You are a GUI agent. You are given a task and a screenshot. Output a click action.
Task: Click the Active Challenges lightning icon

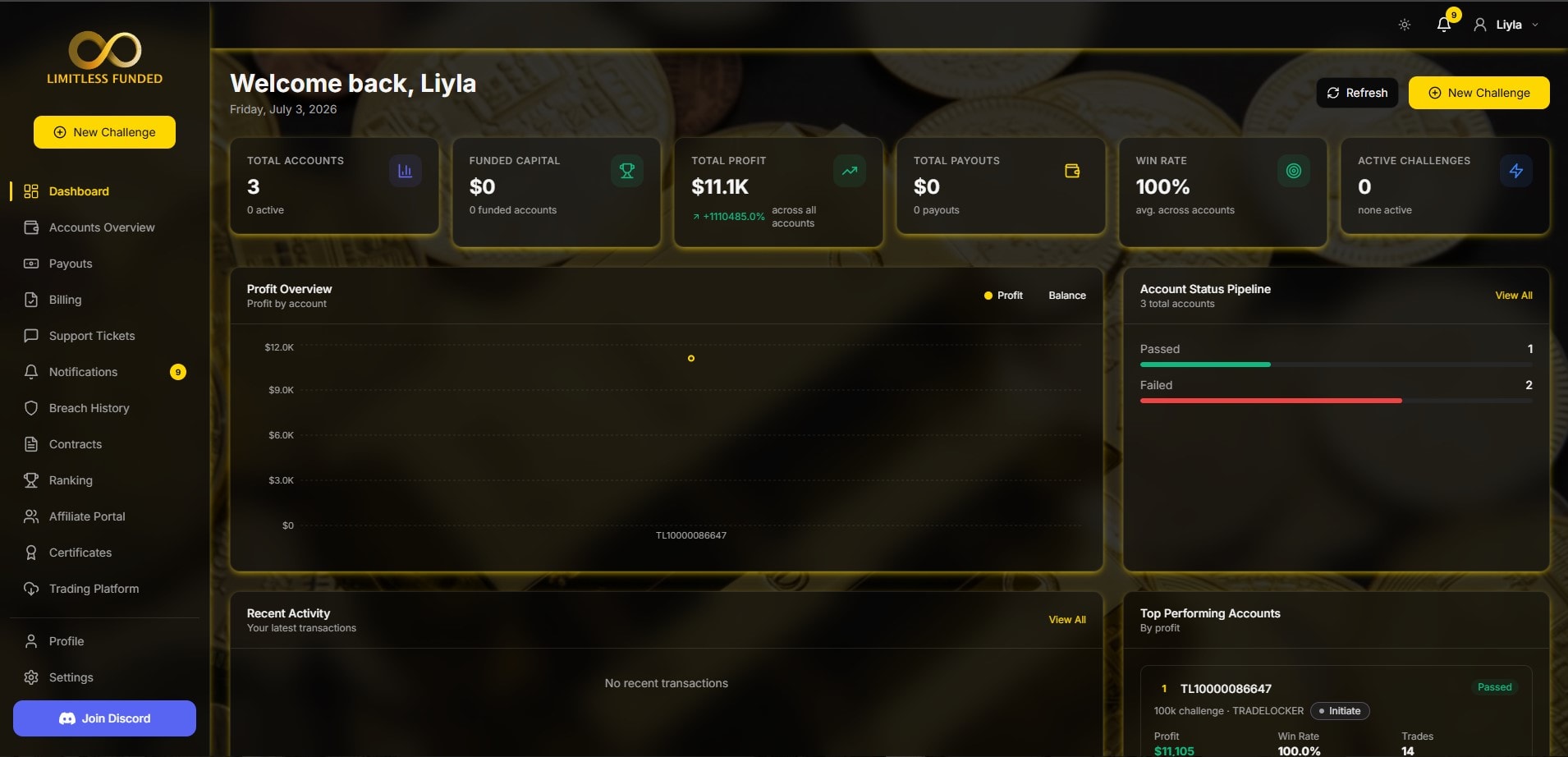point(1516,171)
